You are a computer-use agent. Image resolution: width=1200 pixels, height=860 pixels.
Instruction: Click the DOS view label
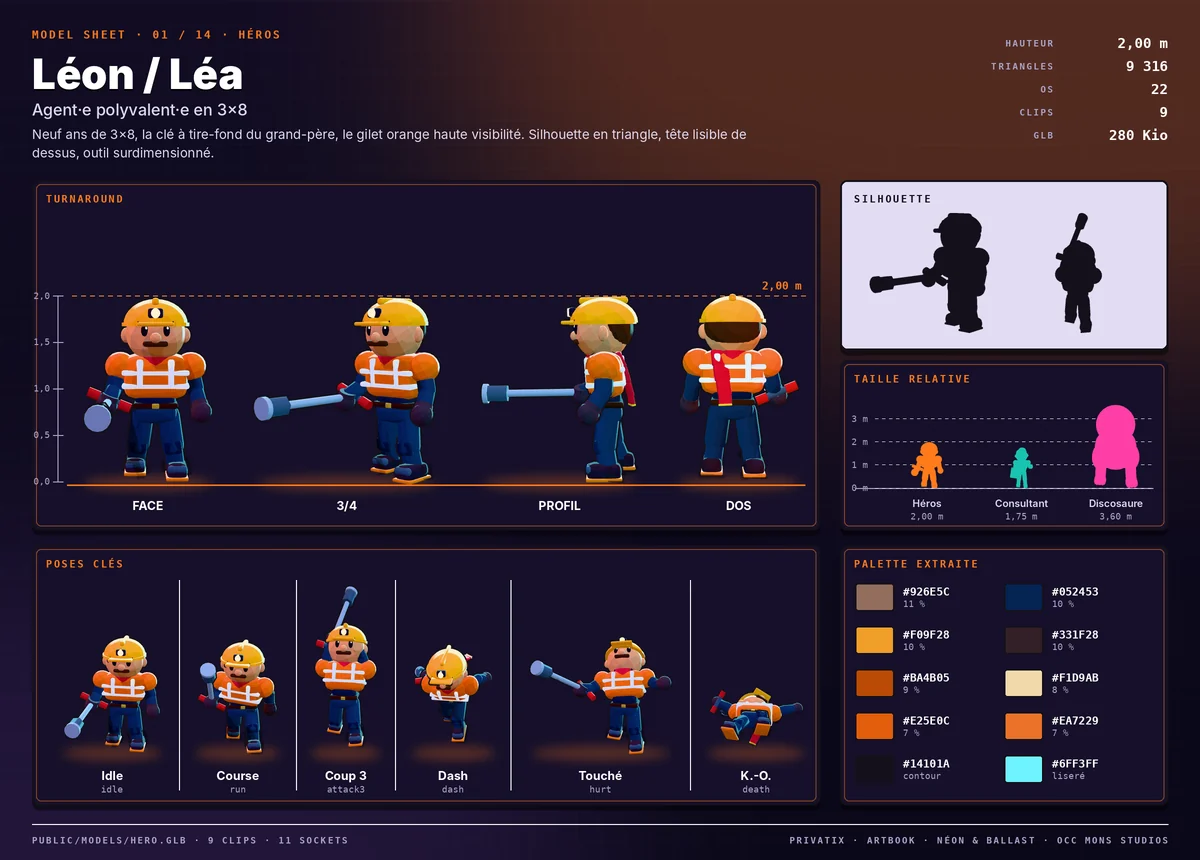point(739,506)
